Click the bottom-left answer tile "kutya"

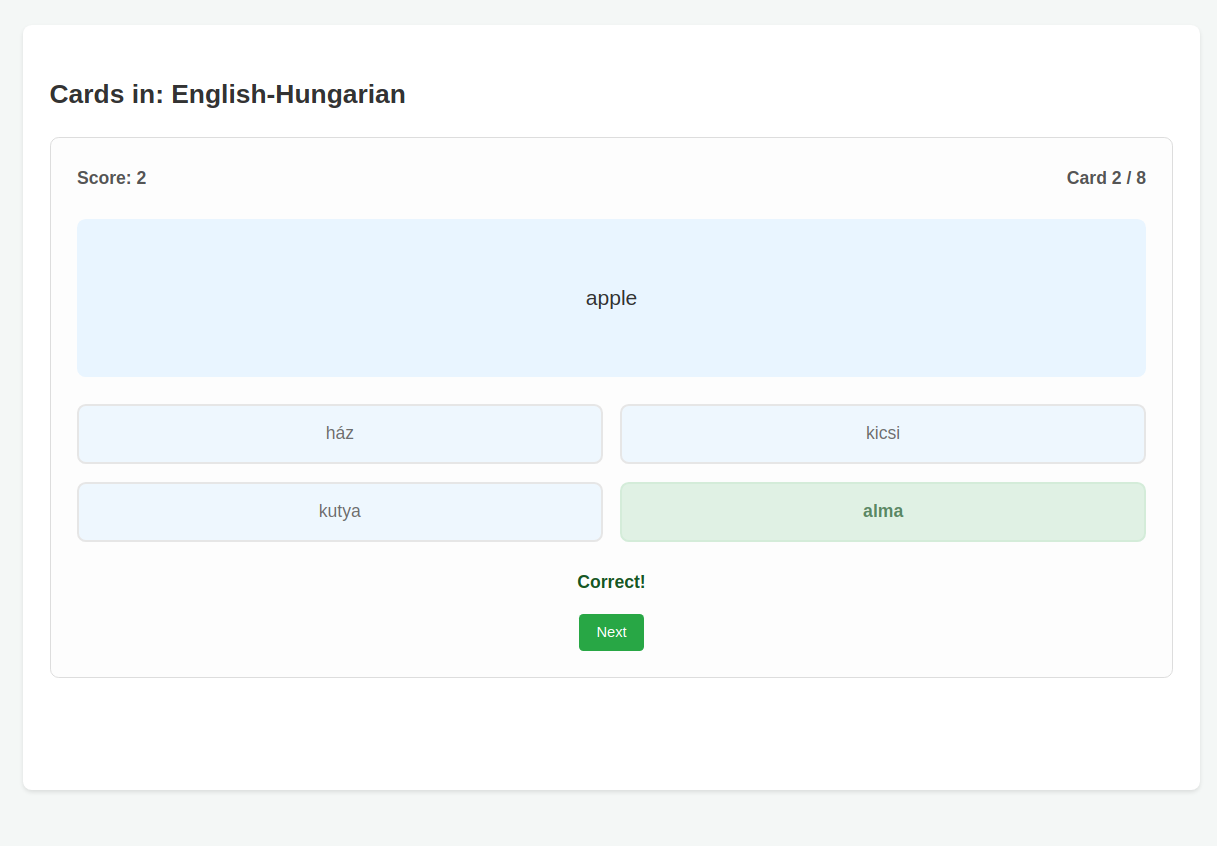[340, 511]
